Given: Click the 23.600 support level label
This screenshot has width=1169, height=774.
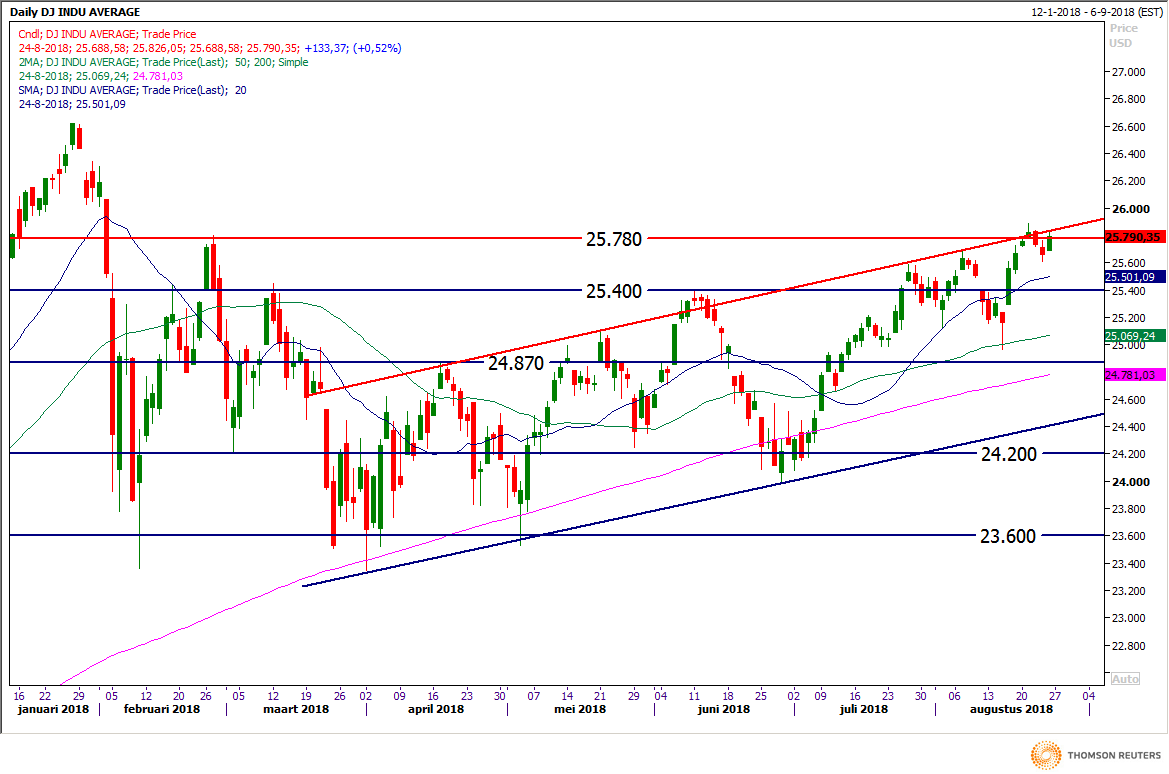Looking at the screenshot, I should point(1008,536).
